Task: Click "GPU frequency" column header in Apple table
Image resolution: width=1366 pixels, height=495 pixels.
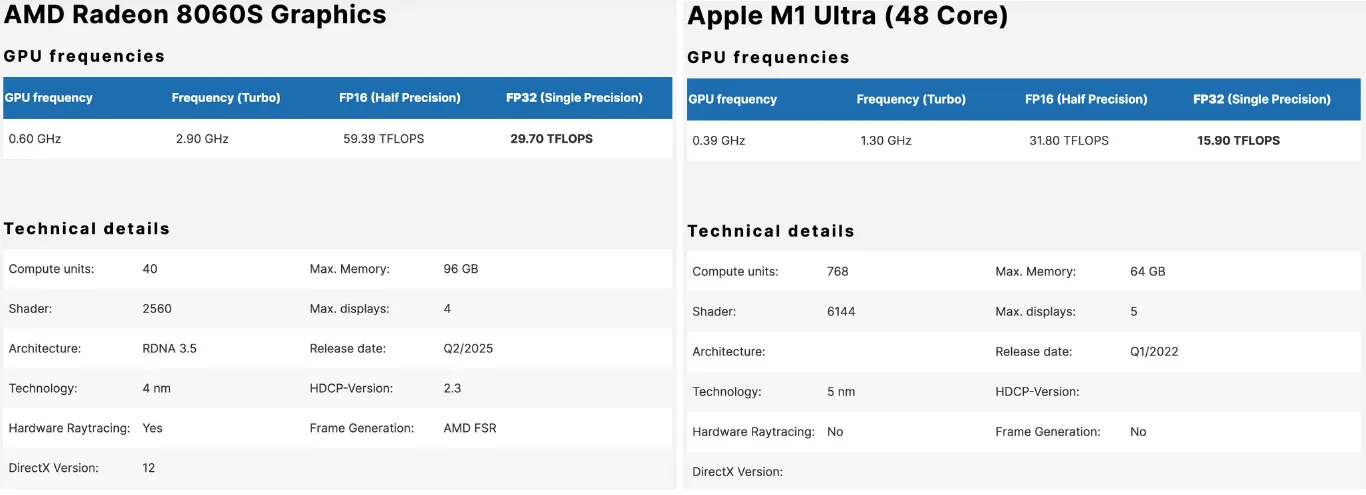Action: 733,100
